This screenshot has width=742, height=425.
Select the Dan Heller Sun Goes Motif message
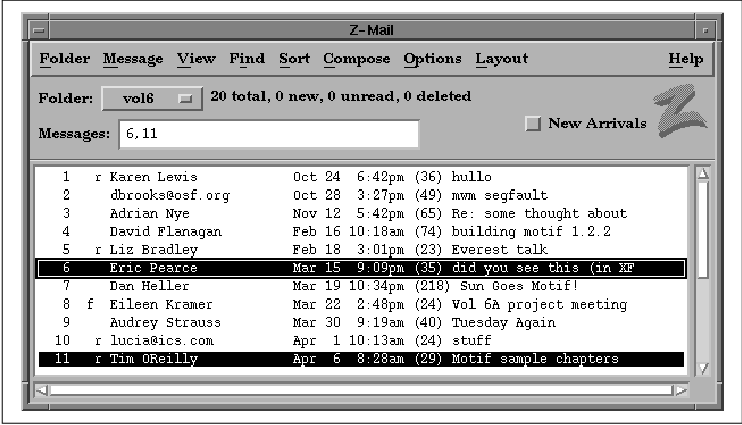(x=360, y=286)
